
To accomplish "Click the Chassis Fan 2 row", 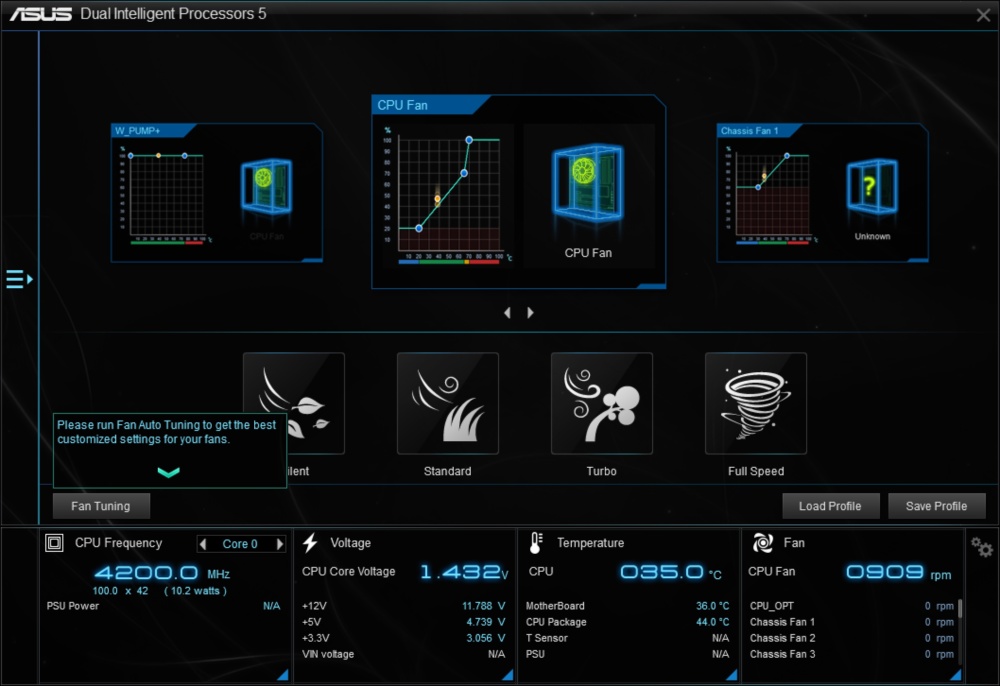I will click(851, 638).
